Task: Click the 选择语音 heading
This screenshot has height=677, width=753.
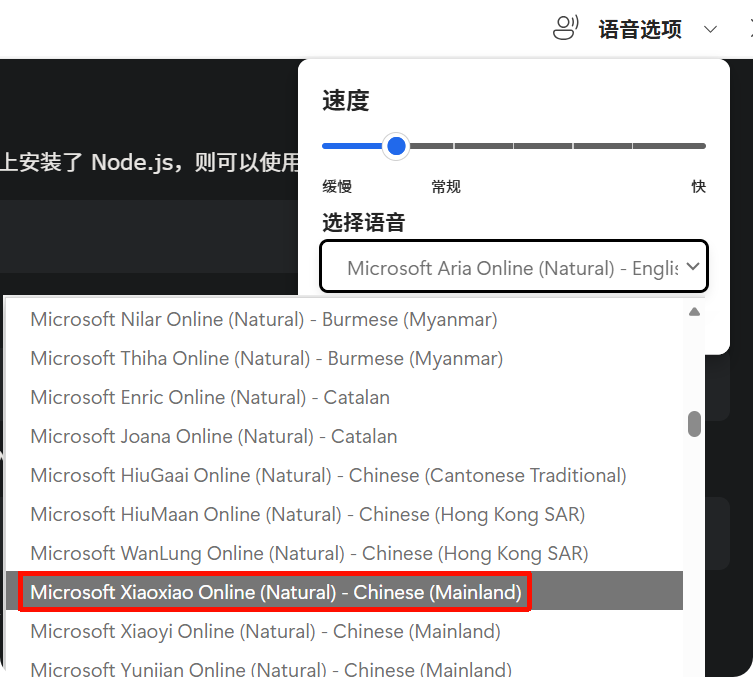Action: coord(364,223)
